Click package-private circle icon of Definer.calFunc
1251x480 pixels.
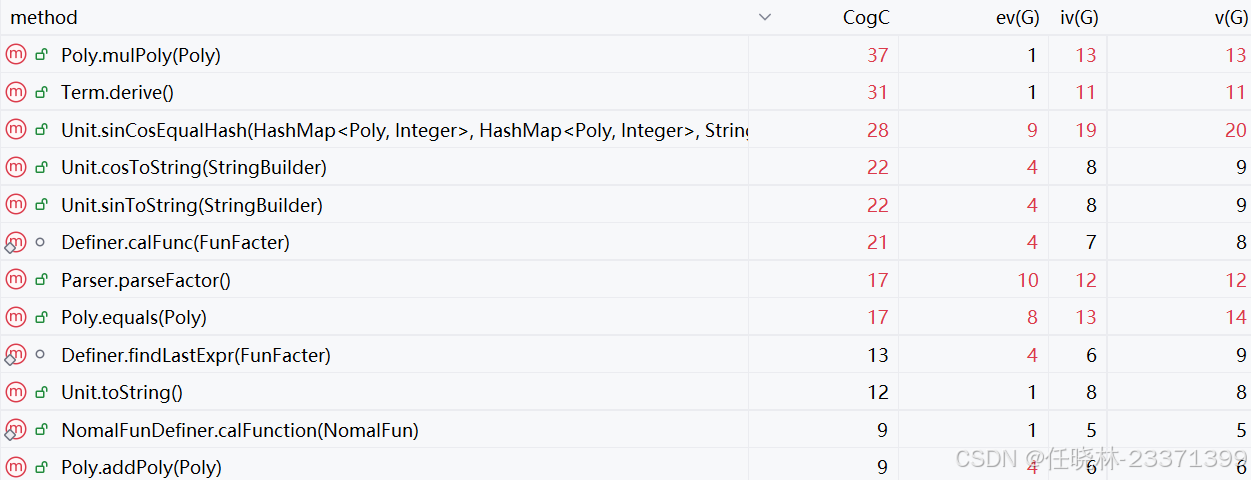coord(40,242)
